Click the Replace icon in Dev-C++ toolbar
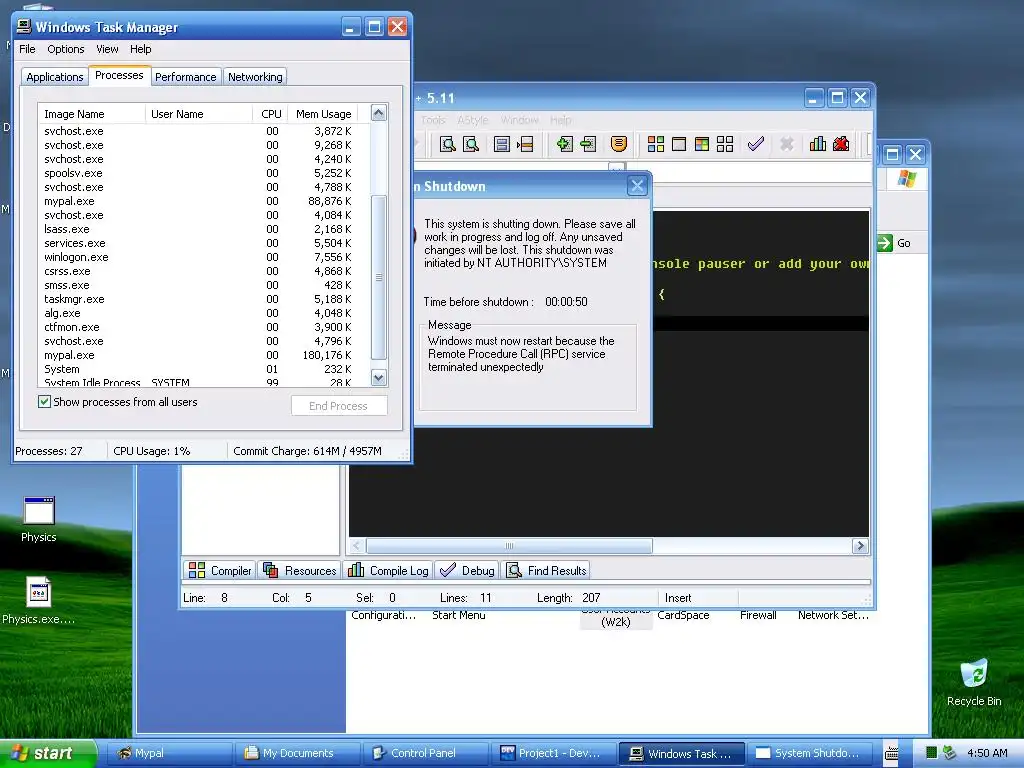The width and height of the screenshot is (1024, 768). (471, 144)
